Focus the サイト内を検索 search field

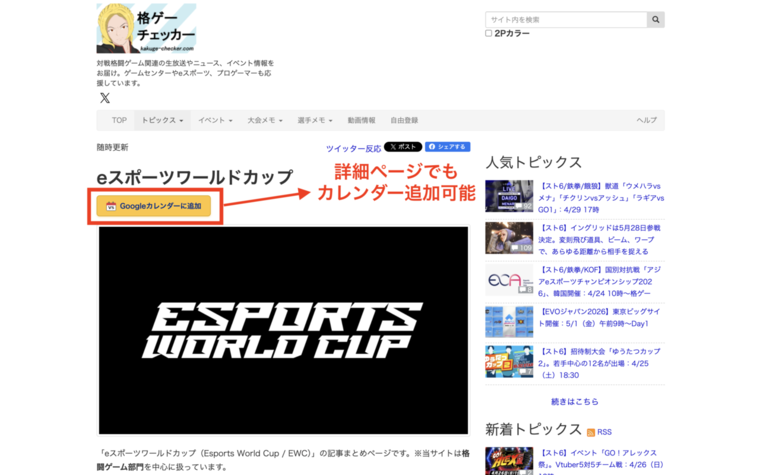[566, 19]
